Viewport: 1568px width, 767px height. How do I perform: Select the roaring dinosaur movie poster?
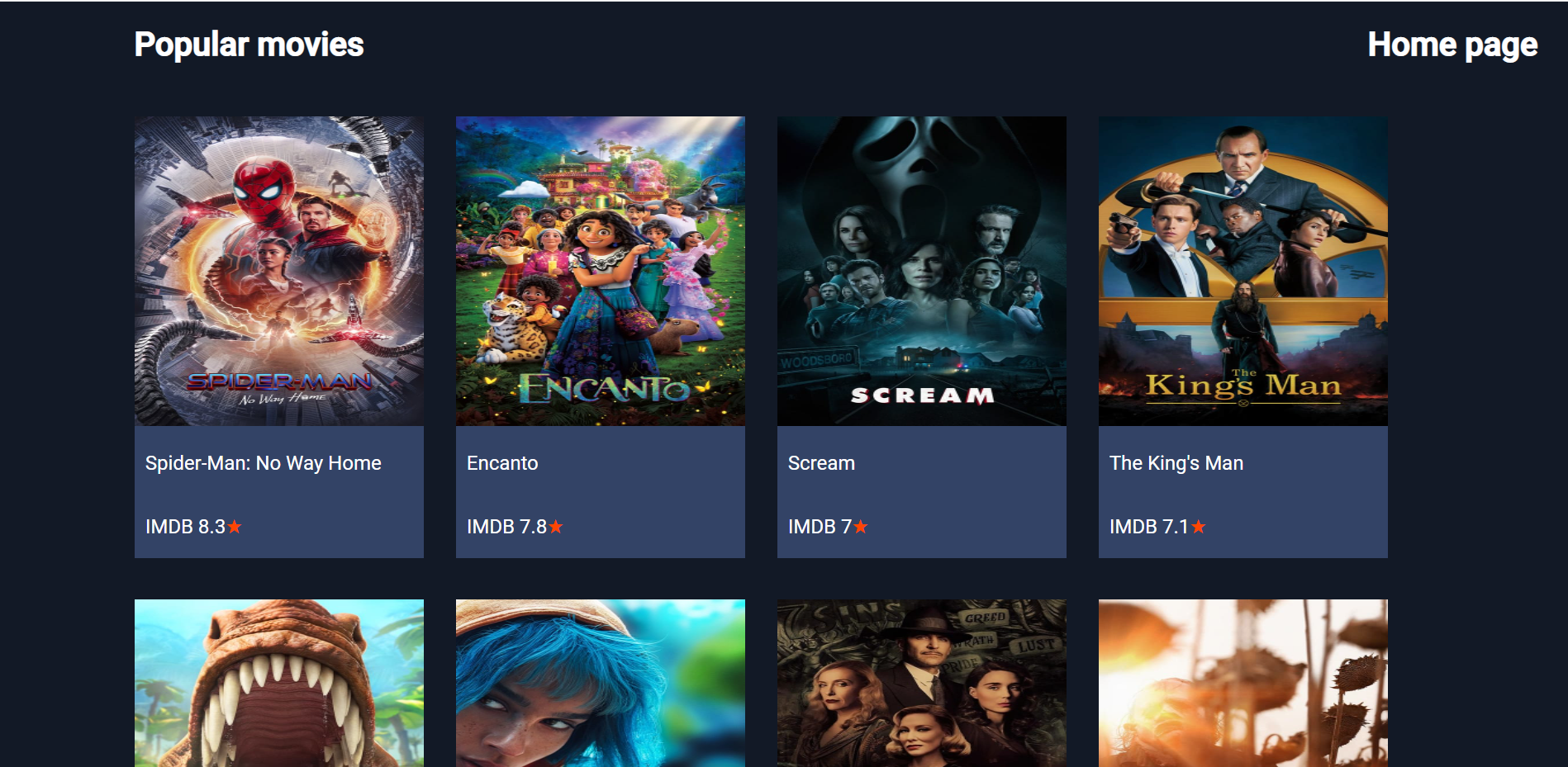click(279, 683)
